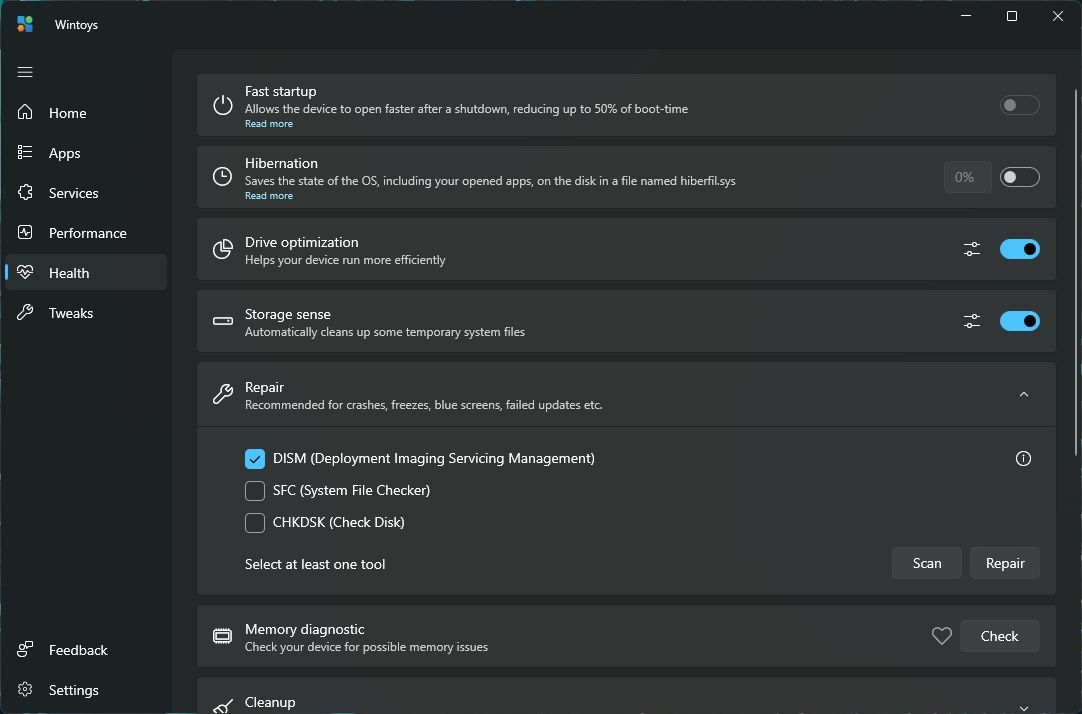Collapse the Repair section chevron

click(1023, 394)
